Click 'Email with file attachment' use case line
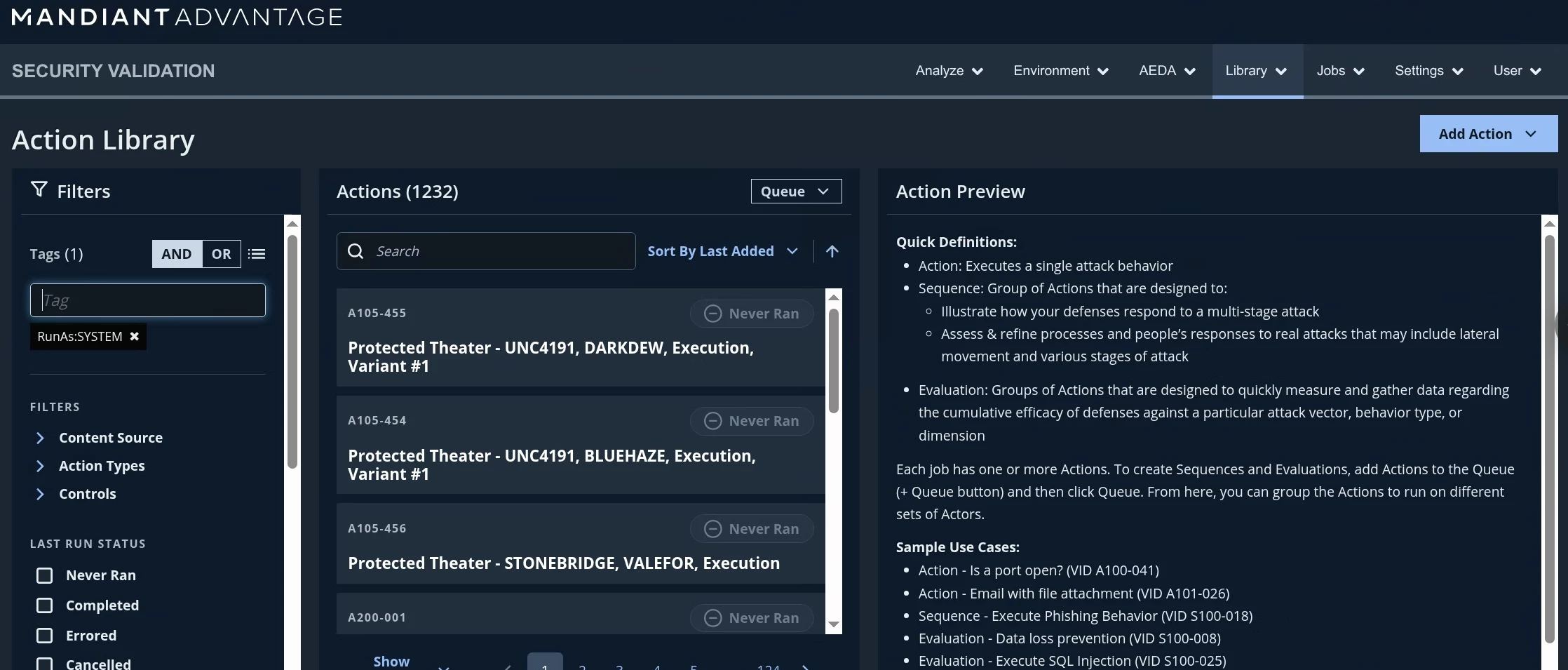Viewport: 1568px width, 670px height. coord(1074,594)
